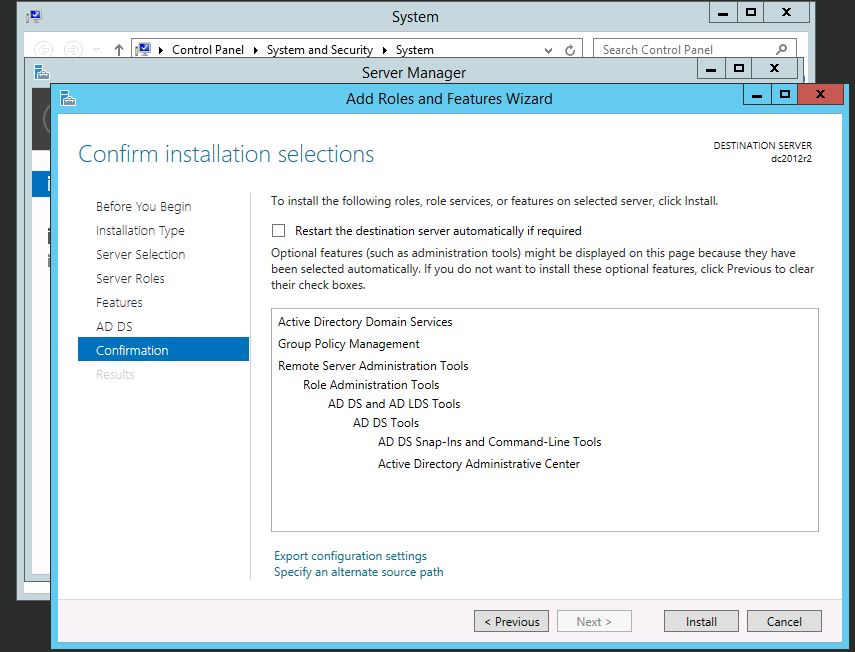
Task: Click destination server name dc2012r2
Action: click(x=791, y=159)
